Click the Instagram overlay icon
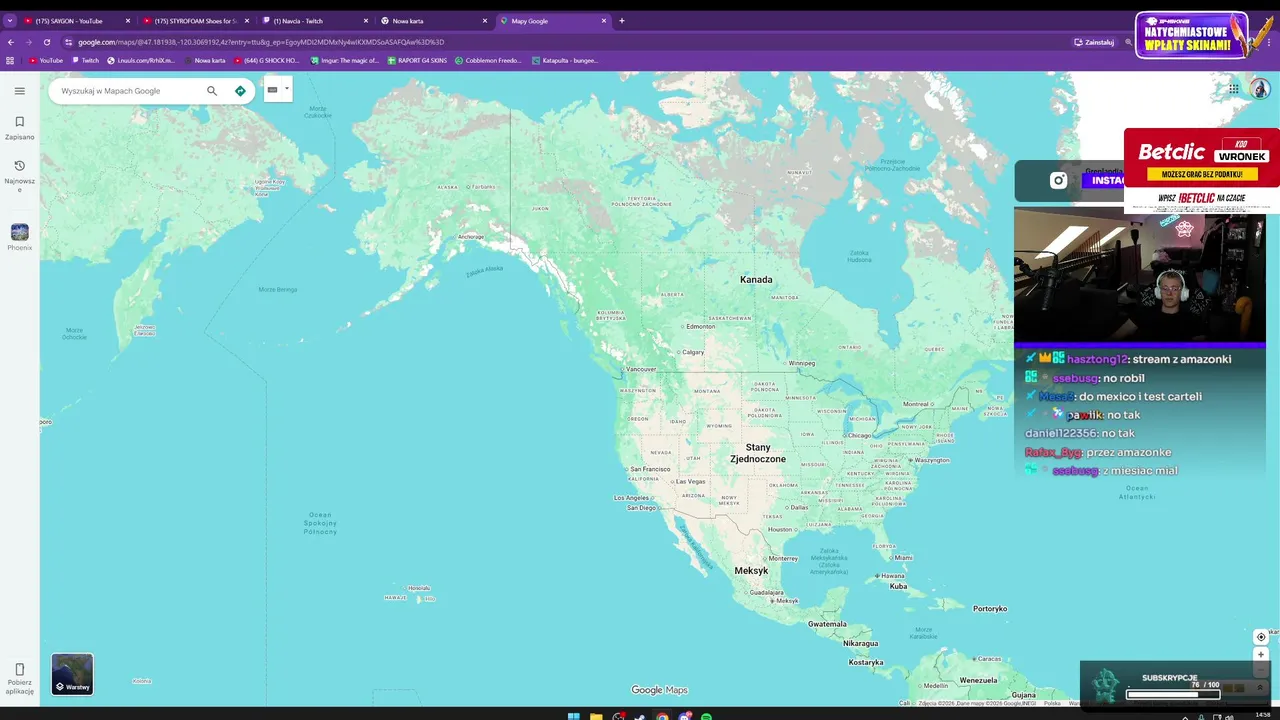The height and width of the screenshot is (720, 1280). (x=1058, y=181)
